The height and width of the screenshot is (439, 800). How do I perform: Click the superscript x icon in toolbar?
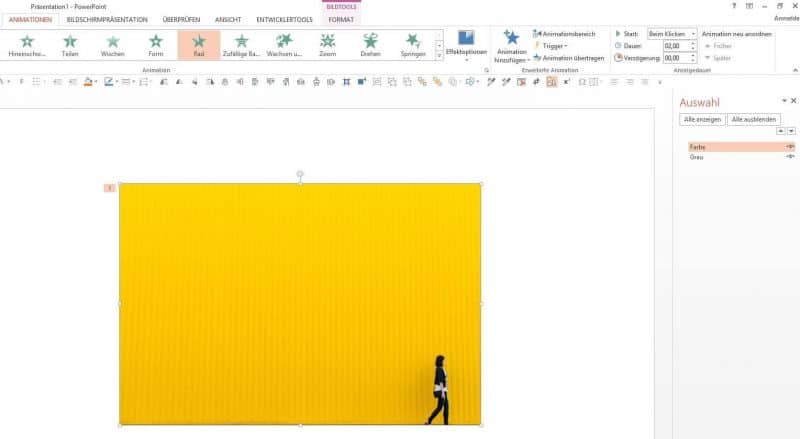click(566, 82)
